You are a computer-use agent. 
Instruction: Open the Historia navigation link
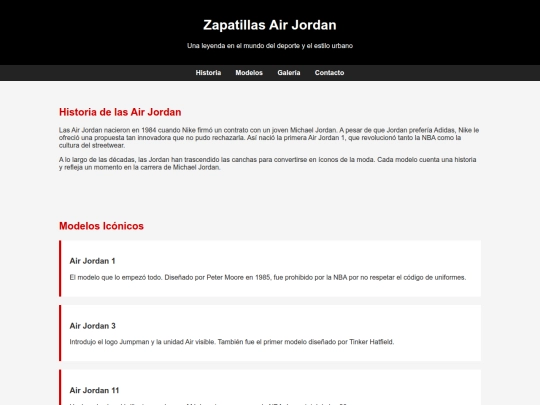[208, 73]
